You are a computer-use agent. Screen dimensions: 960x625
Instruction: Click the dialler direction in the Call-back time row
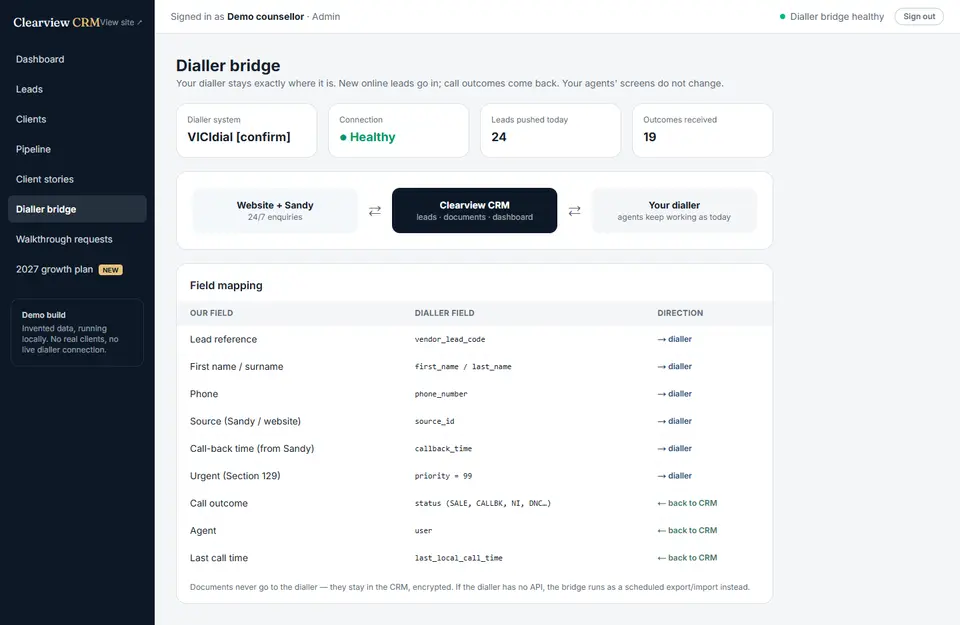point(675,449)
